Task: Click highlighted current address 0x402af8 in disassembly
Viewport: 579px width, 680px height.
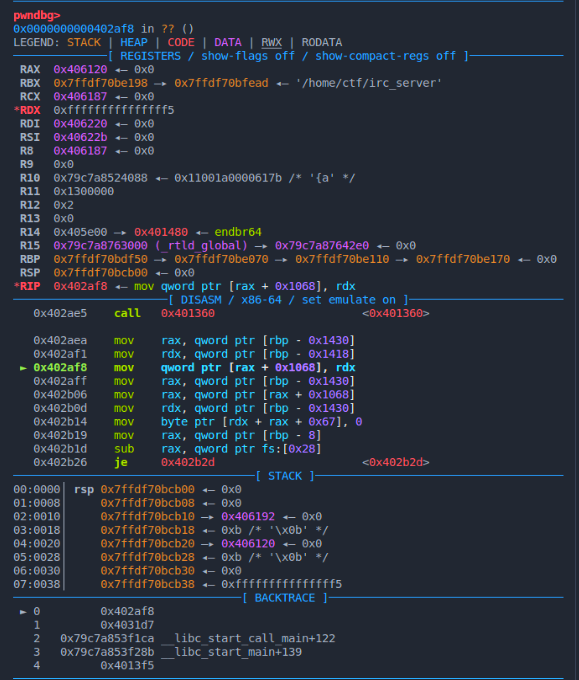Action: (60, 367)
